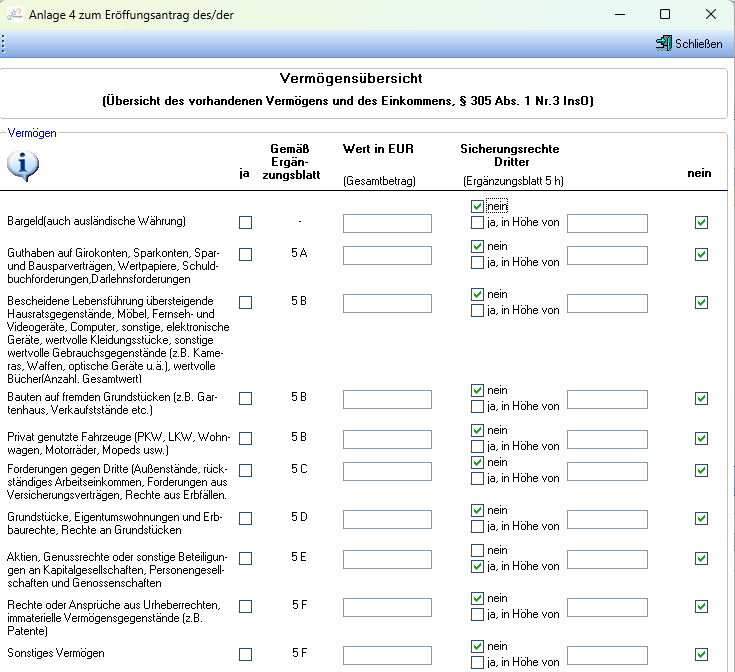Check 'ja, in Höhe von' for Guthaben row
This screenshot has width=735, height=672.
coord(477,262)
